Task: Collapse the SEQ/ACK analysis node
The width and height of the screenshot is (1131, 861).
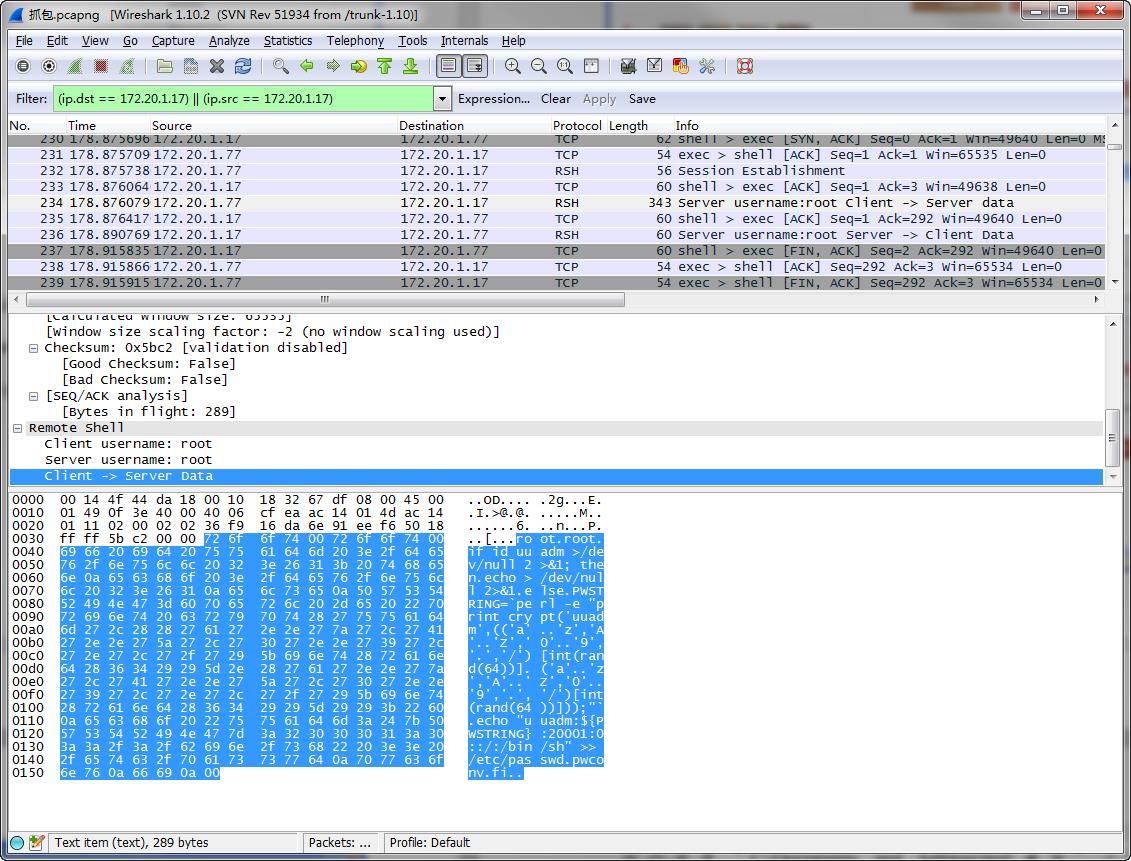Action: click(35, 396)
